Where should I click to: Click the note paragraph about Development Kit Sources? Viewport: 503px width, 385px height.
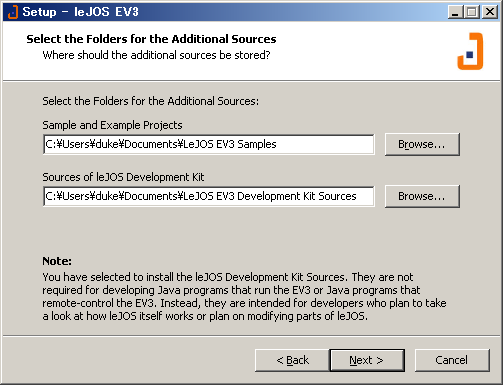[x=244, y=296]
